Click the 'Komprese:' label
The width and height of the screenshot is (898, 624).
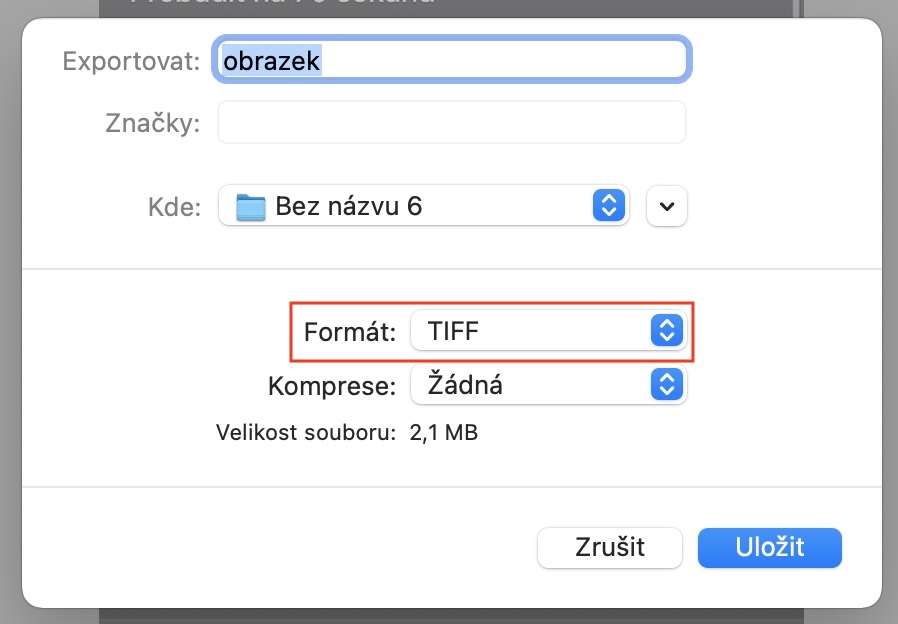click(333, 385)
